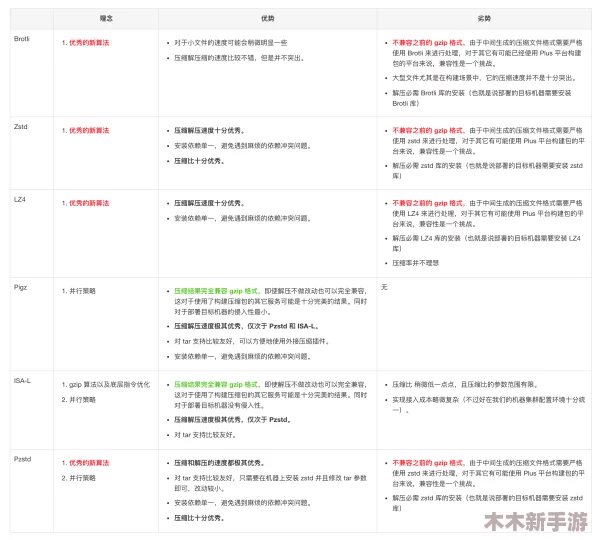The height and width of the screenshot is (540, 594).
Task: Click Brotli's "压缩解压缩的速度比较不错" bullet
Action: click(x=239, y=58)
